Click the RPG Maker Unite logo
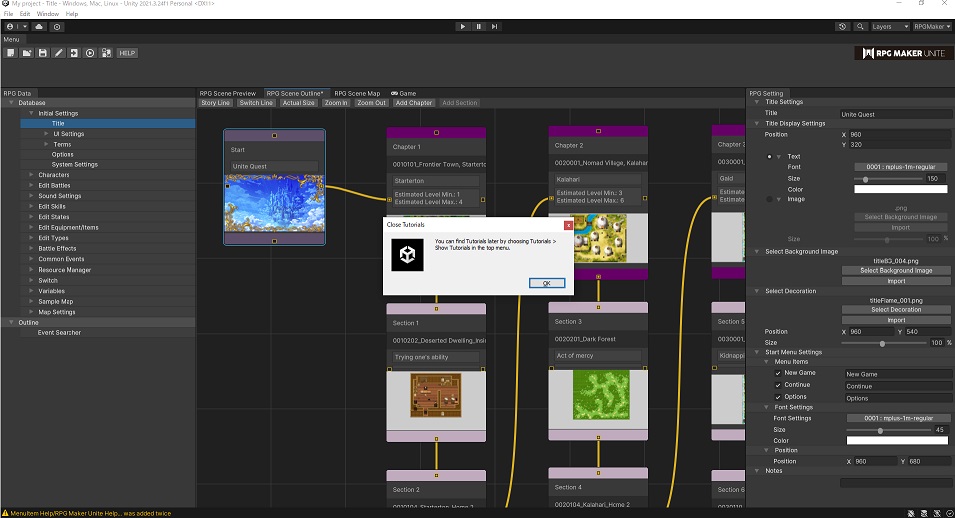 click(x=903, y=53)
